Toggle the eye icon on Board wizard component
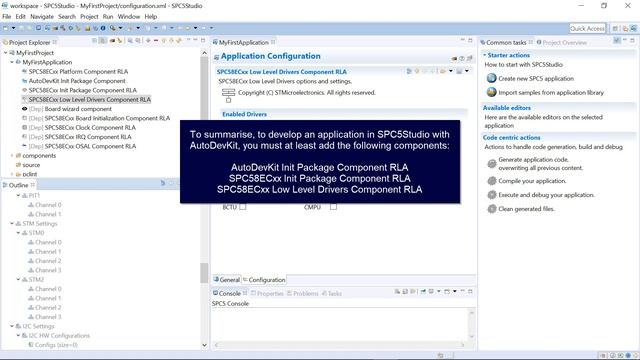The height and width of the screenshot is (360, 640). tap(24, 109)
